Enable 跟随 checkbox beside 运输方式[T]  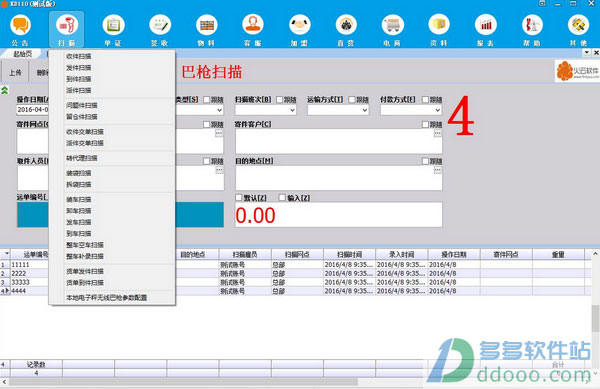pos(352,99)
